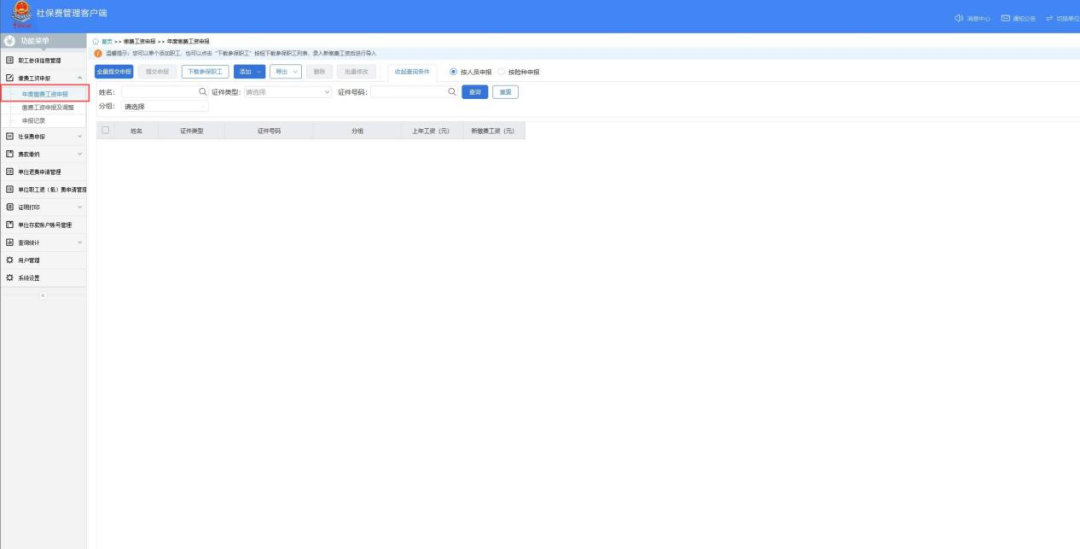The height and width of the screenshot is (549, 1080).
Task: Click the 消息中心 speaker icon
Action: click(958, 18)
